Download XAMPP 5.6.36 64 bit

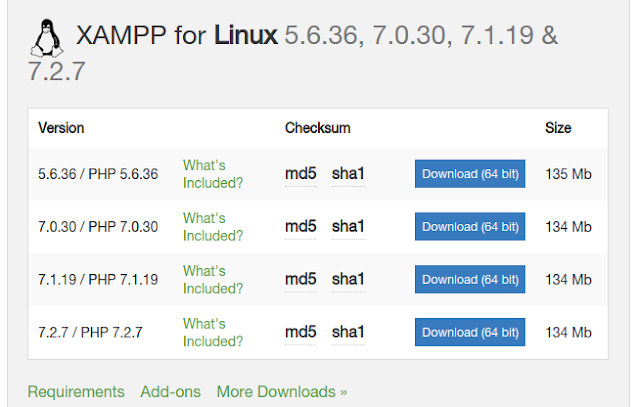tap(470, 174)
